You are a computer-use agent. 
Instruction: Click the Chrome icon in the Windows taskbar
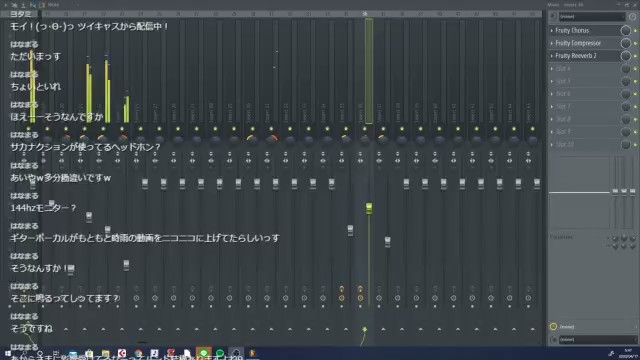pos(138,353)
